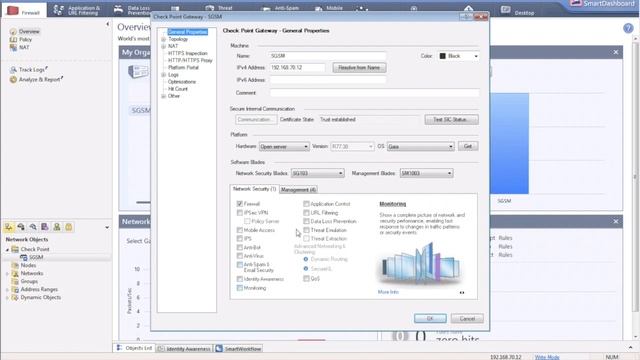
Task: Open the Hardware dropdown
Action: [x=284, y=147]
